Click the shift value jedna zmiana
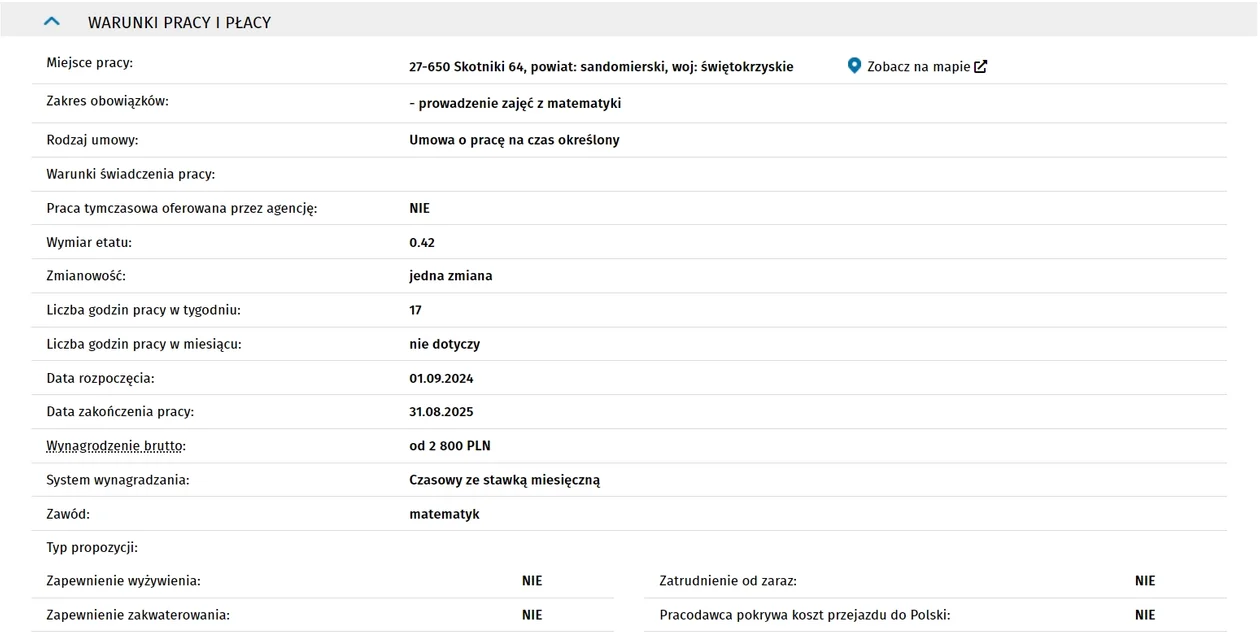 (451, 276)
